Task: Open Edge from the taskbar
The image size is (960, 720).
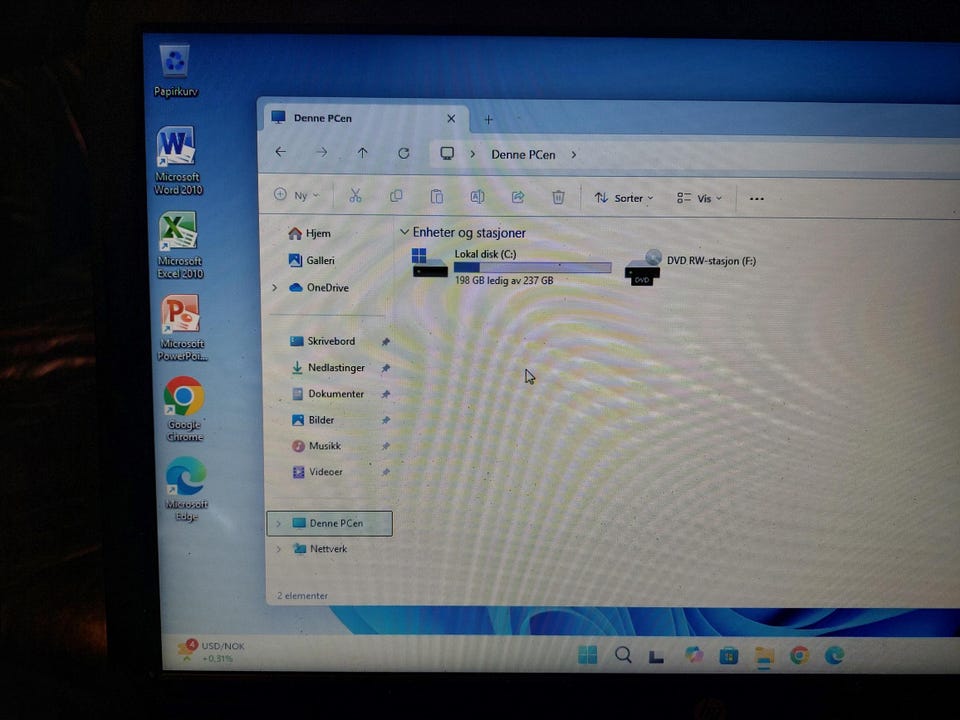Action: click(x=834, y=656)
